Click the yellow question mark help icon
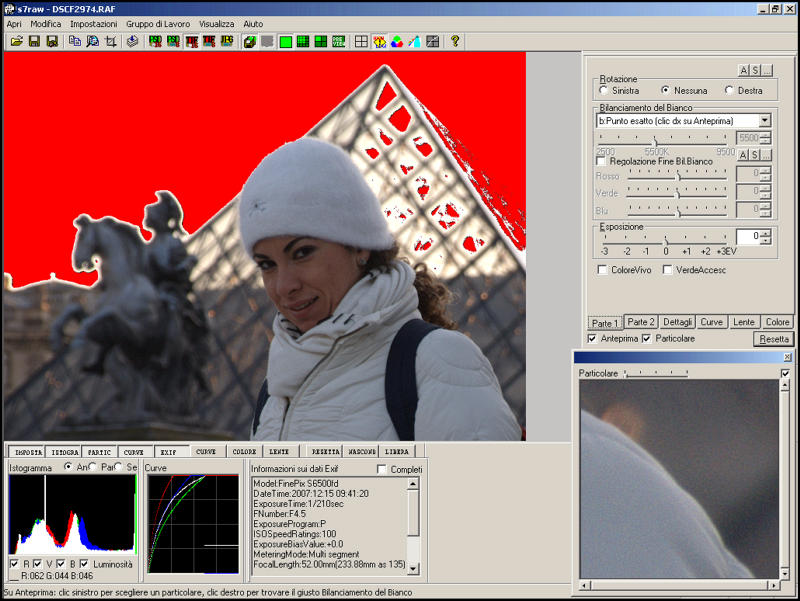 455,41
